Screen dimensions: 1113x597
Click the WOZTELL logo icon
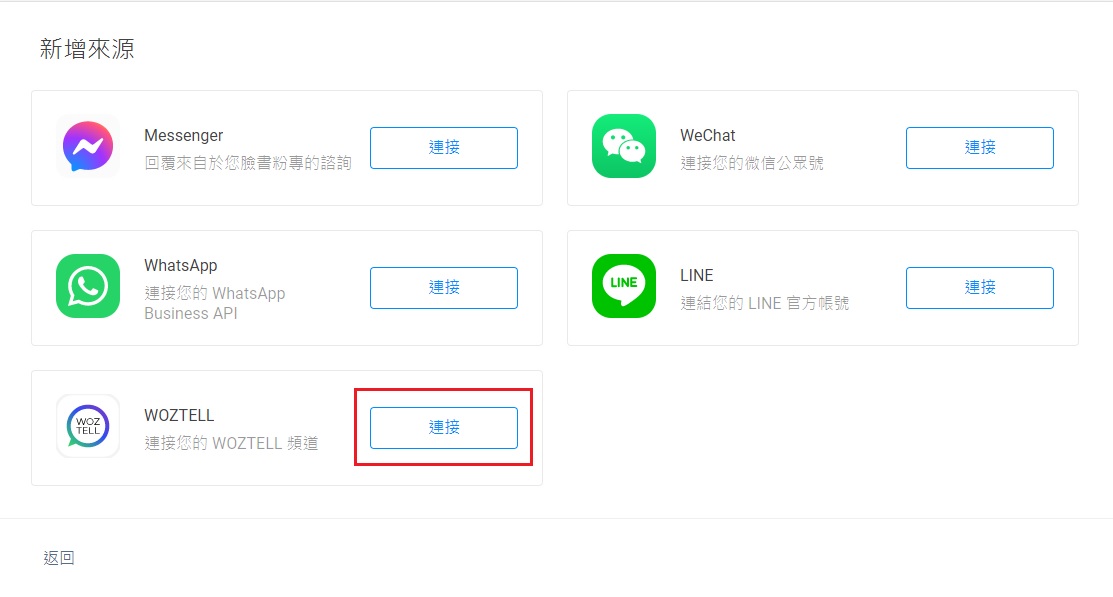point(88,426)
